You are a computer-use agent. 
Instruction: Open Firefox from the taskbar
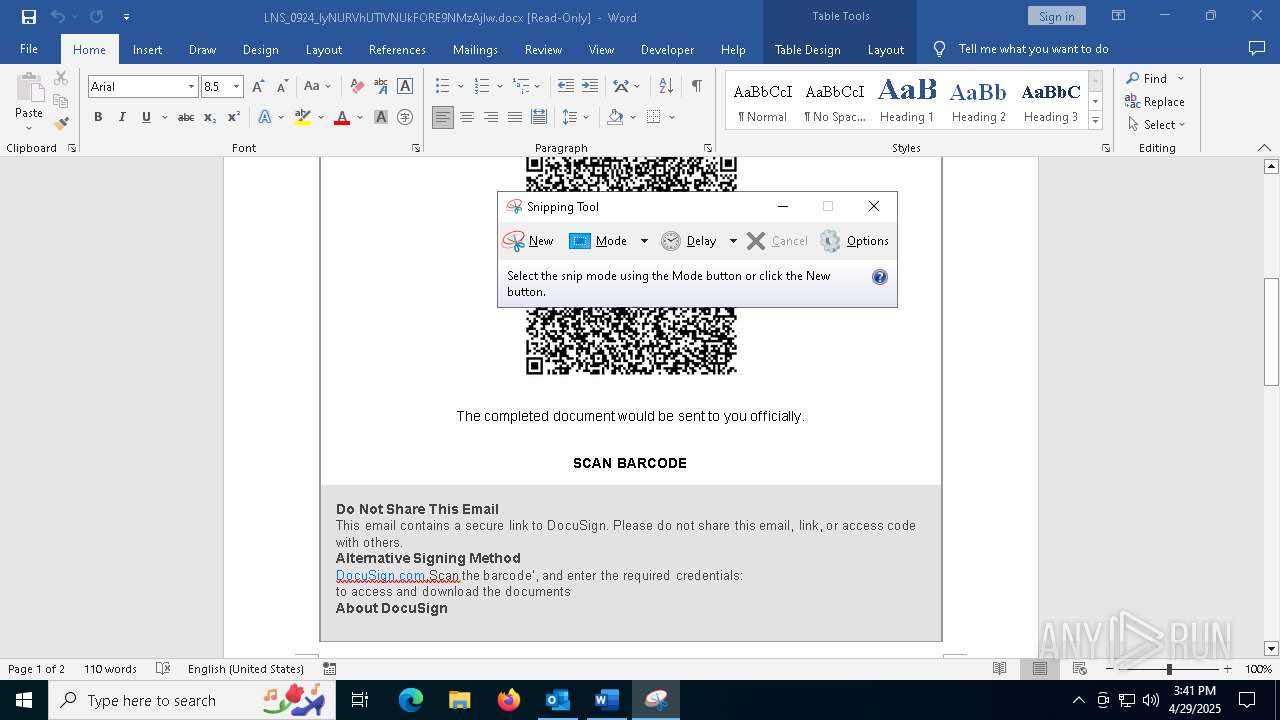(509, 700)
